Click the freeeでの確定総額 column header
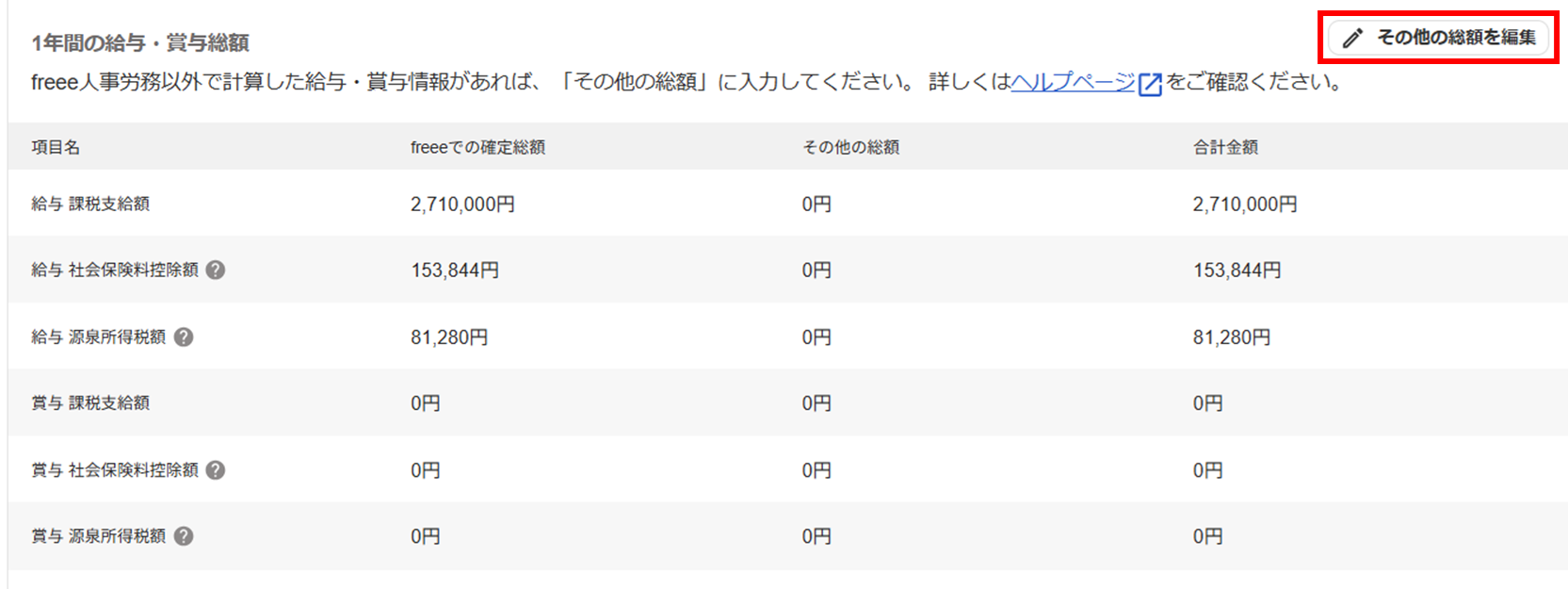Screen dimensions: 1568x589 477,147
